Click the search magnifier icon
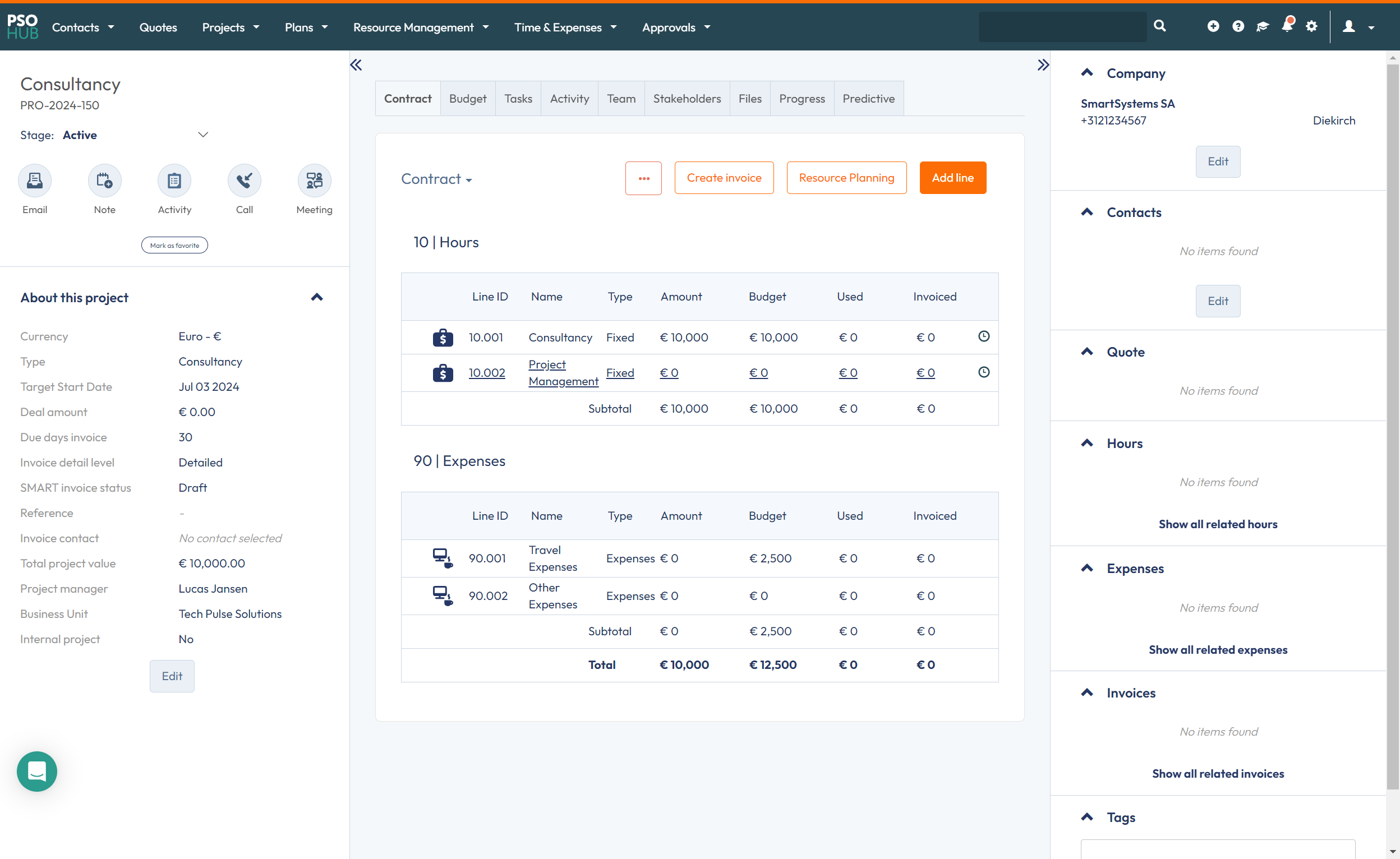The width and height of the screenshot is (1400, 859). (x=1160, y=26)
